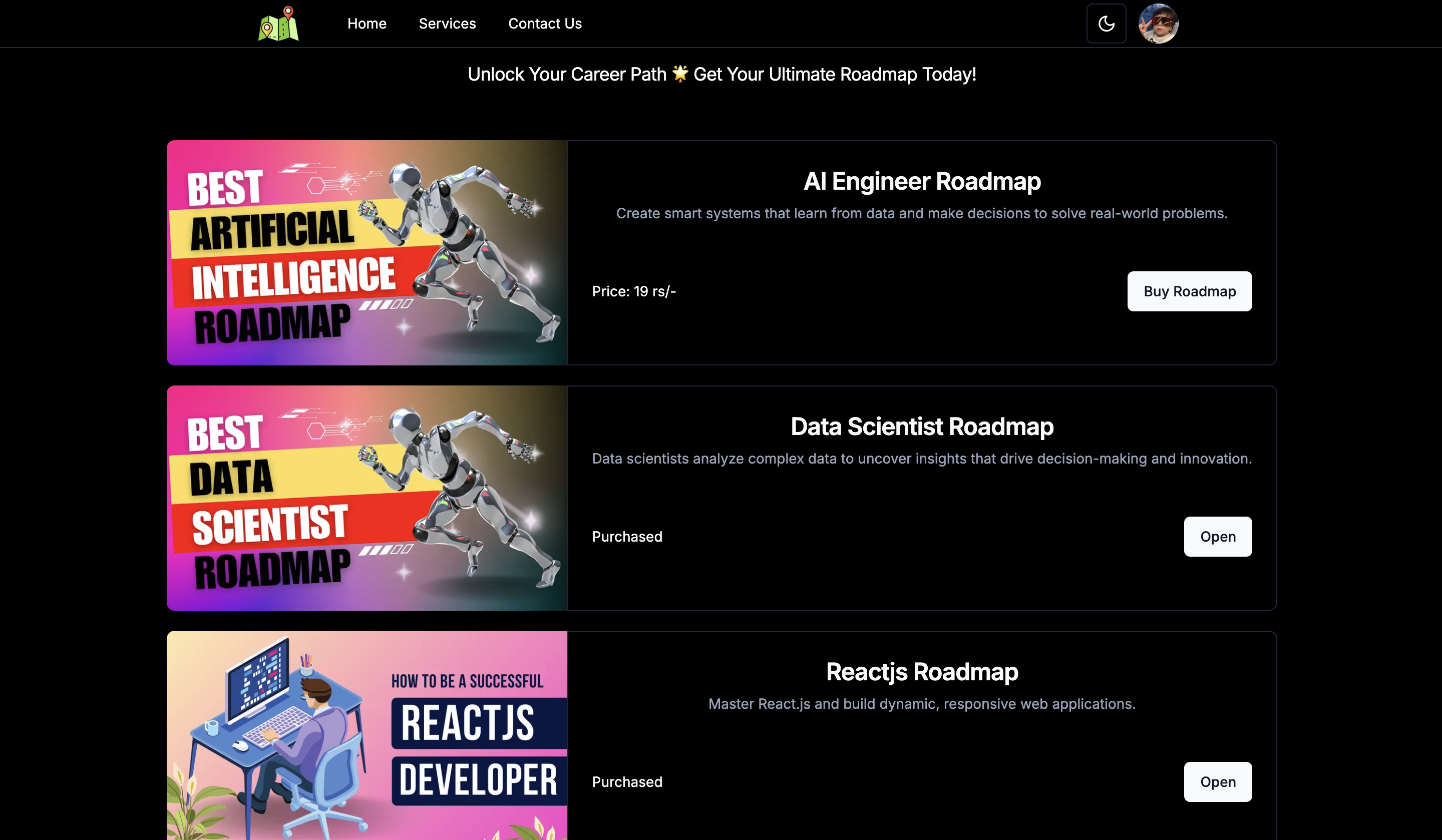Click the AI Engineer Roadmap thumbnail image

coord(367,253)
